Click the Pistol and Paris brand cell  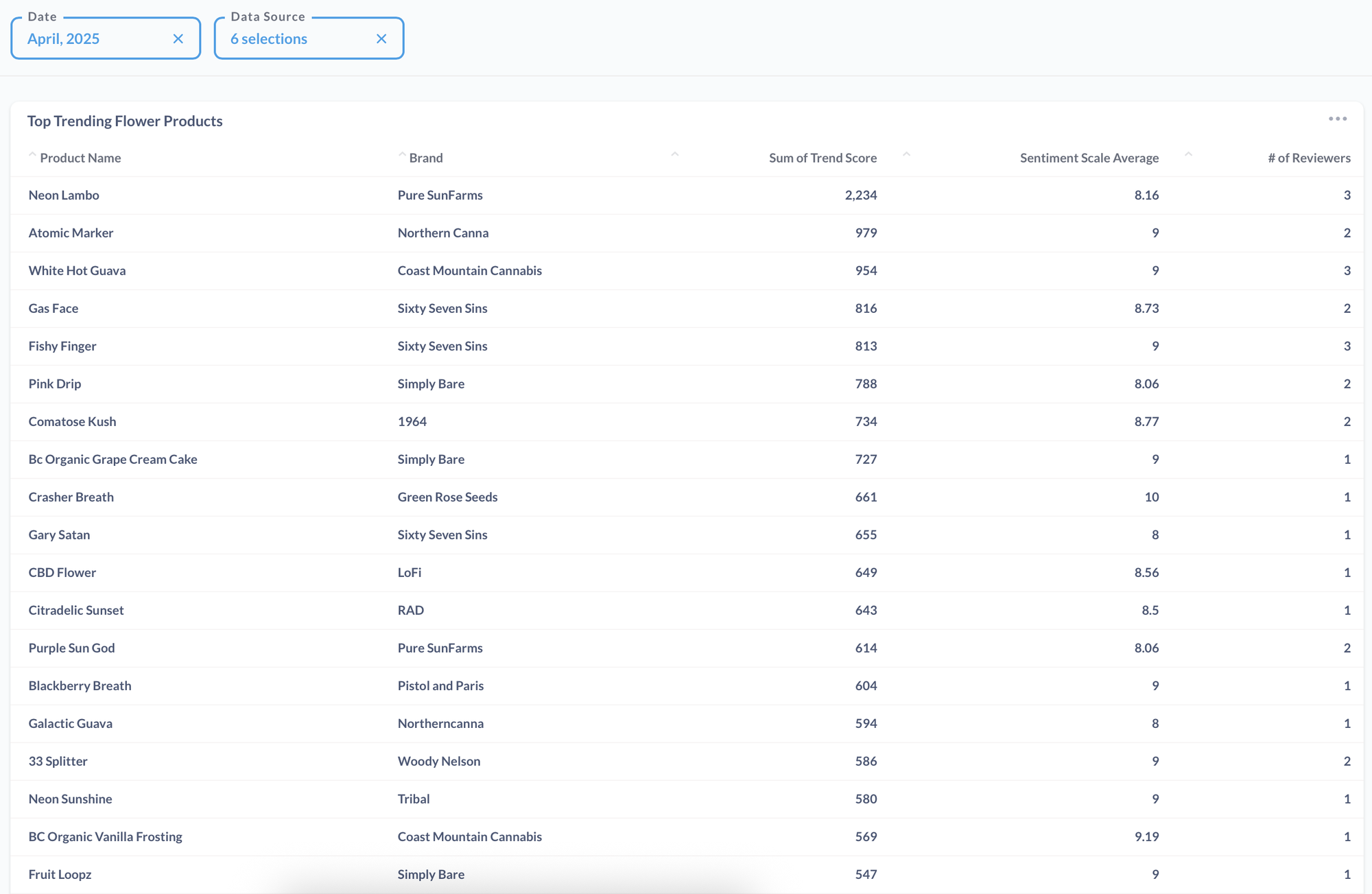(440, 685)
